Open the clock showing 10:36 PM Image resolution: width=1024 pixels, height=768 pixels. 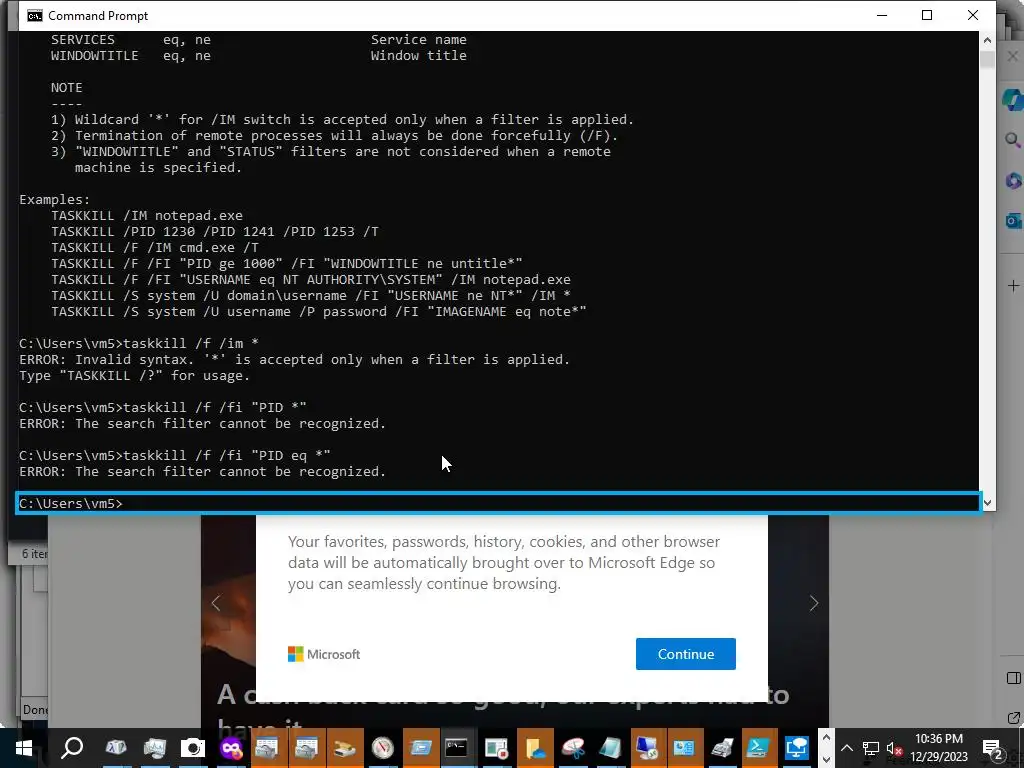coord(938,748)
